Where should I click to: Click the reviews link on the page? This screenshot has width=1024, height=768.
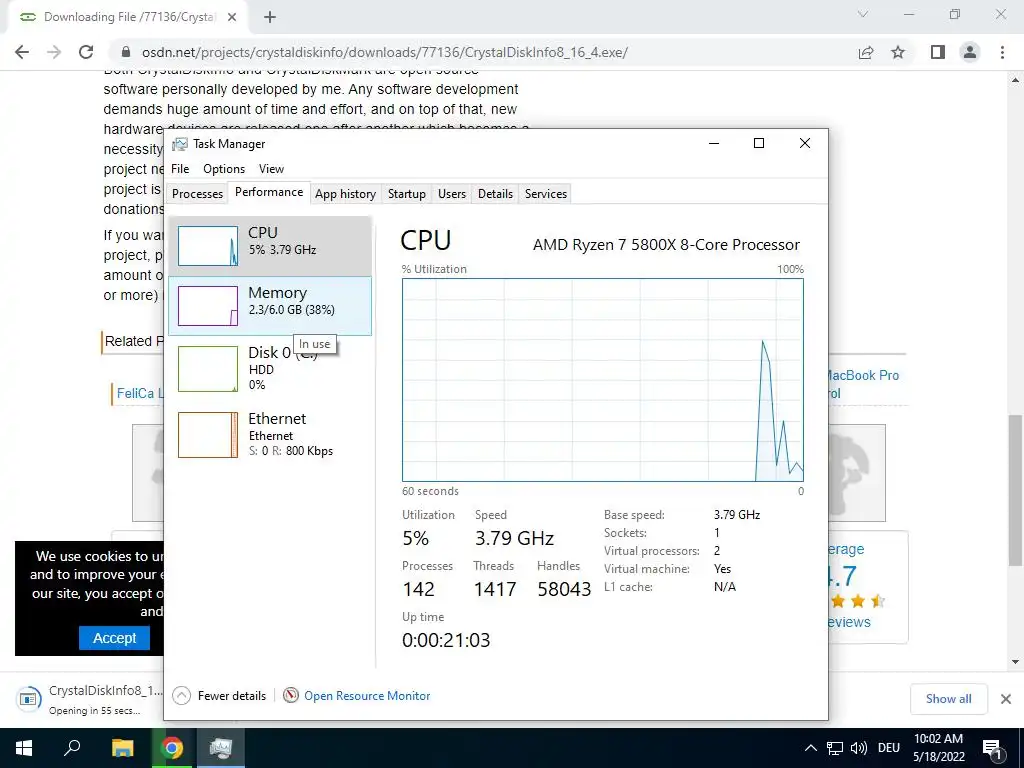tap(849, 622)
